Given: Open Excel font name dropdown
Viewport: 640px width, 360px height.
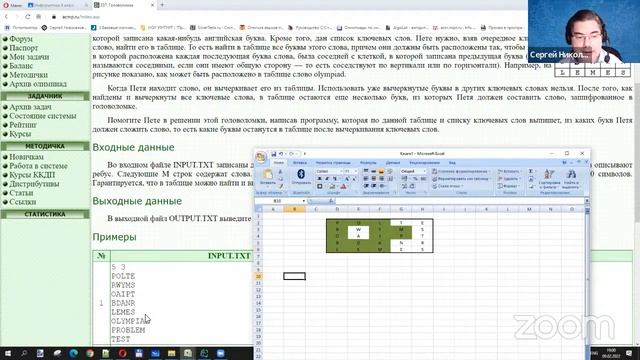Looking at the screenshot, I should coord(341,171).
